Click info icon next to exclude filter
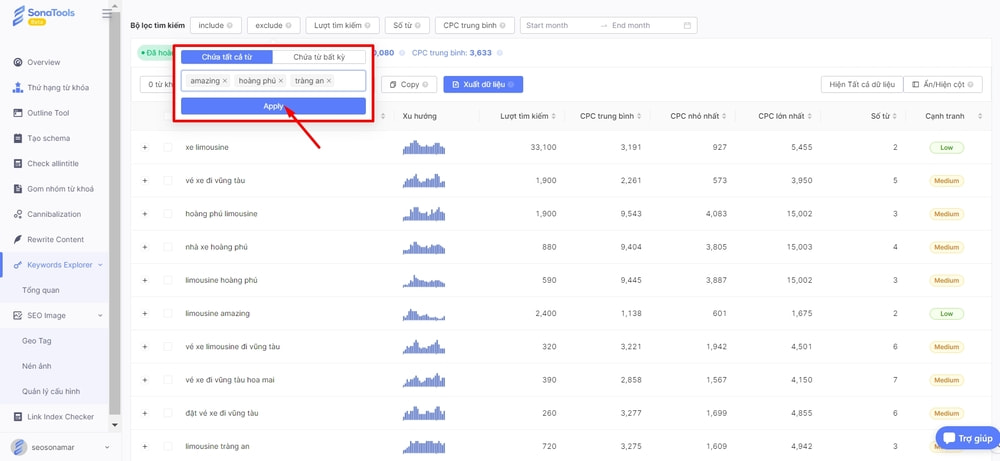The width and height of the screenshot is (1000, 461). (288, 26)
